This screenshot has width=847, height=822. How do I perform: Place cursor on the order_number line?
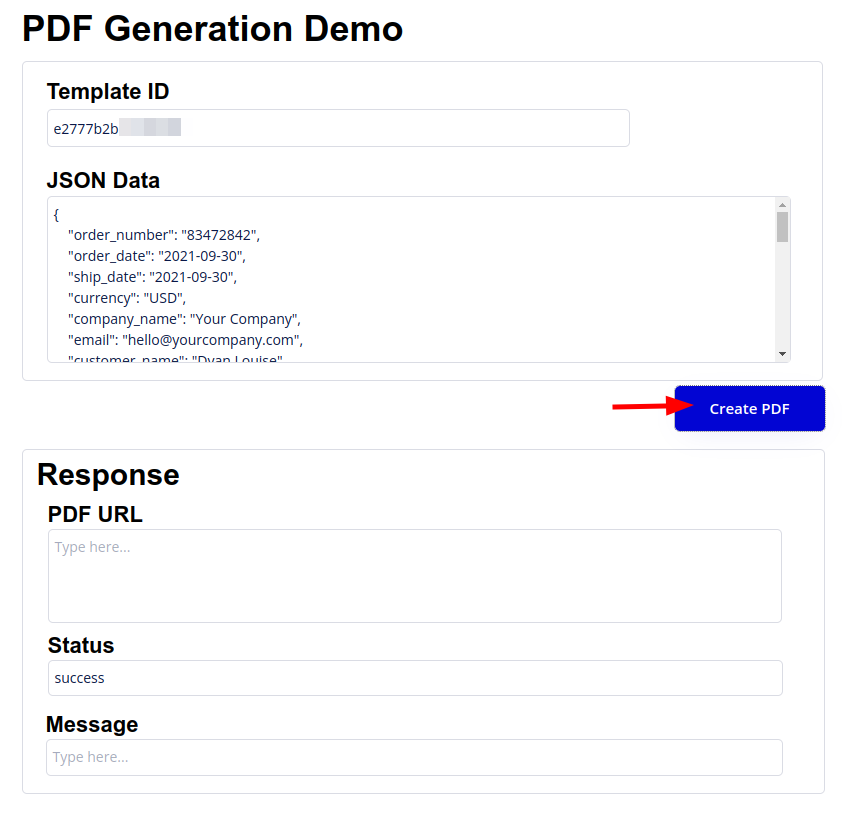click(x=164, y=235)
